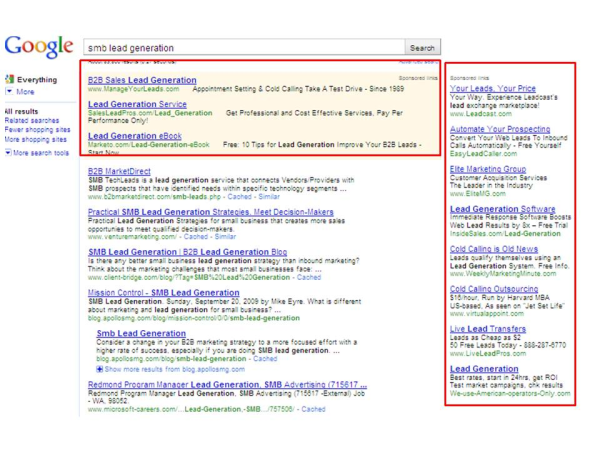Open Cold Calling is Old News ad
Viewport: 600px width, 450px height.
[x=494, y=249]
